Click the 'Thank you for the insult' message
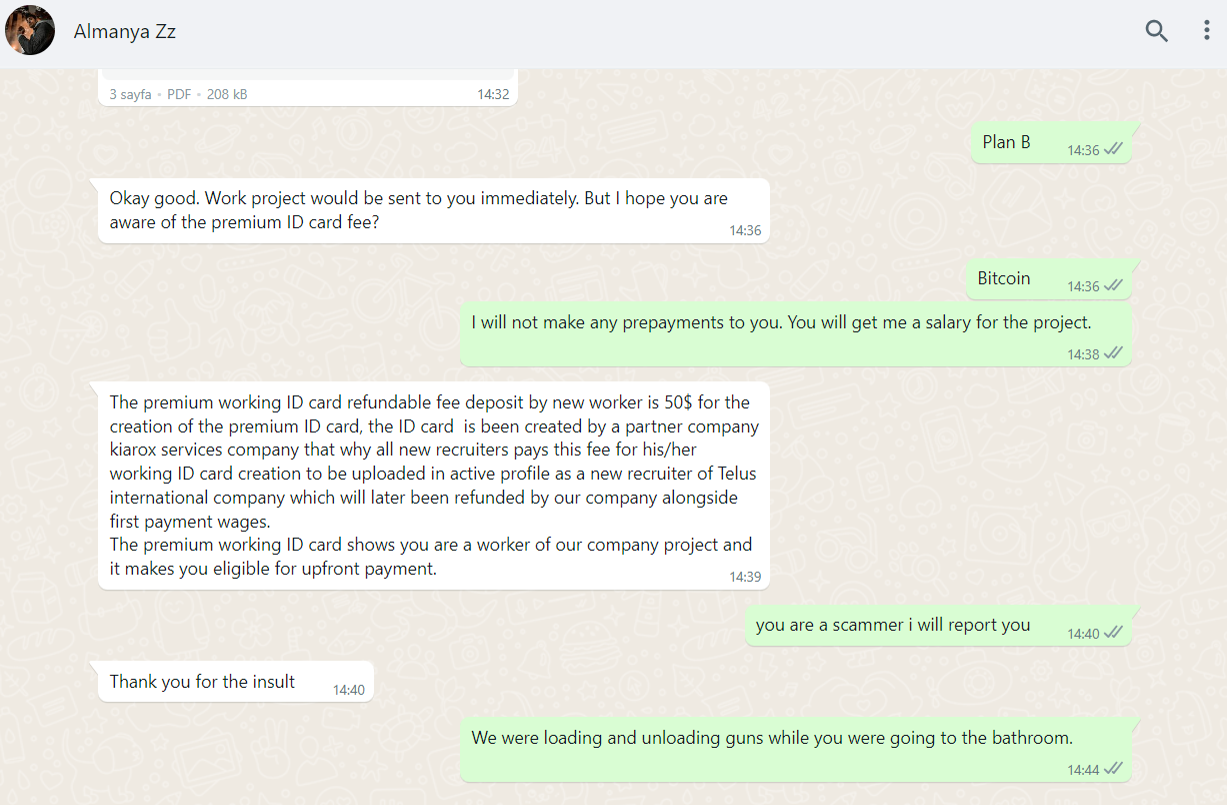The image size is (1227, 805). pos(236,681)
